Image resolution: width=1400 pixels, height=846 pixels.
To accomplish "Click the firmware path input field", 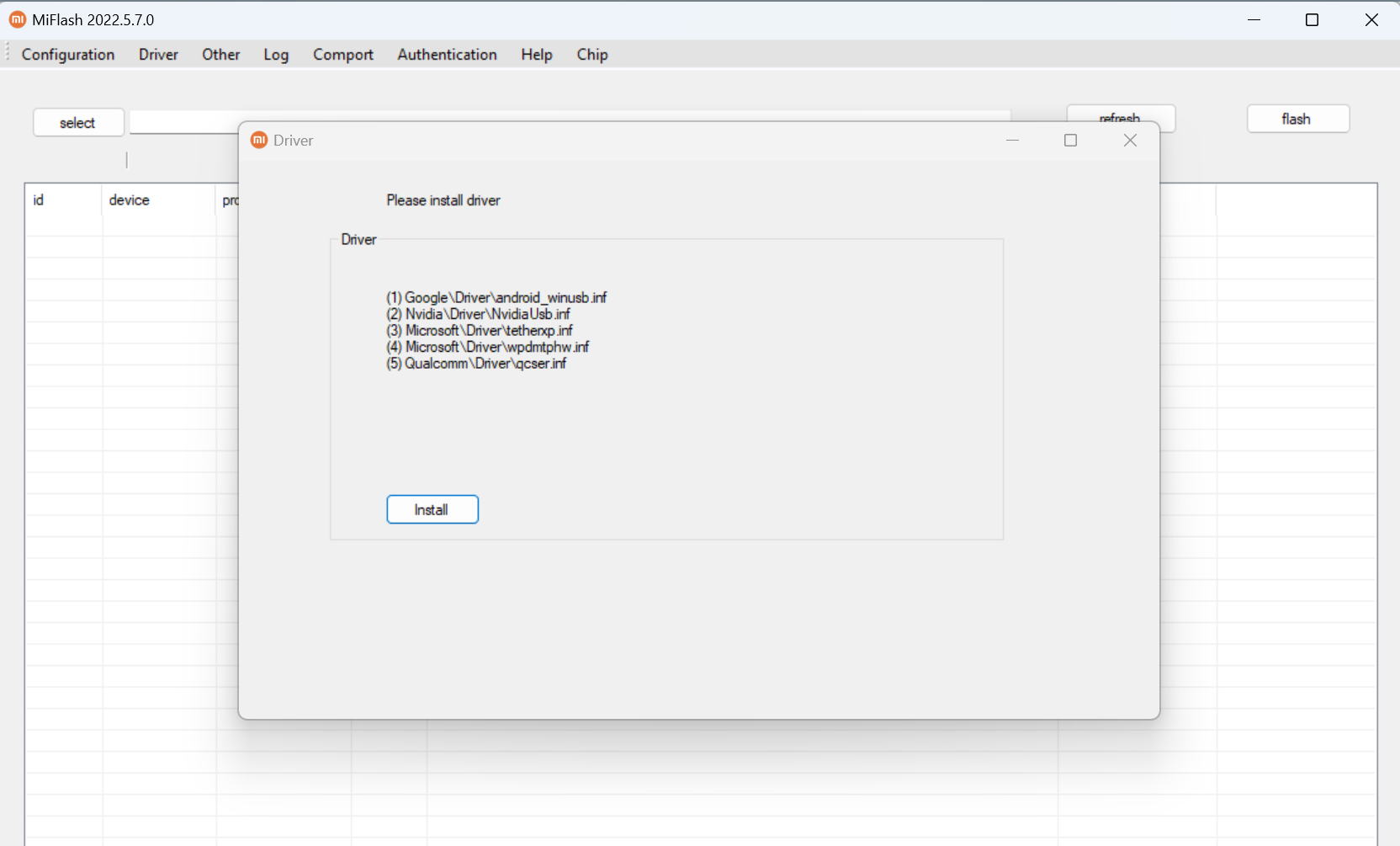I will [570, 122].
